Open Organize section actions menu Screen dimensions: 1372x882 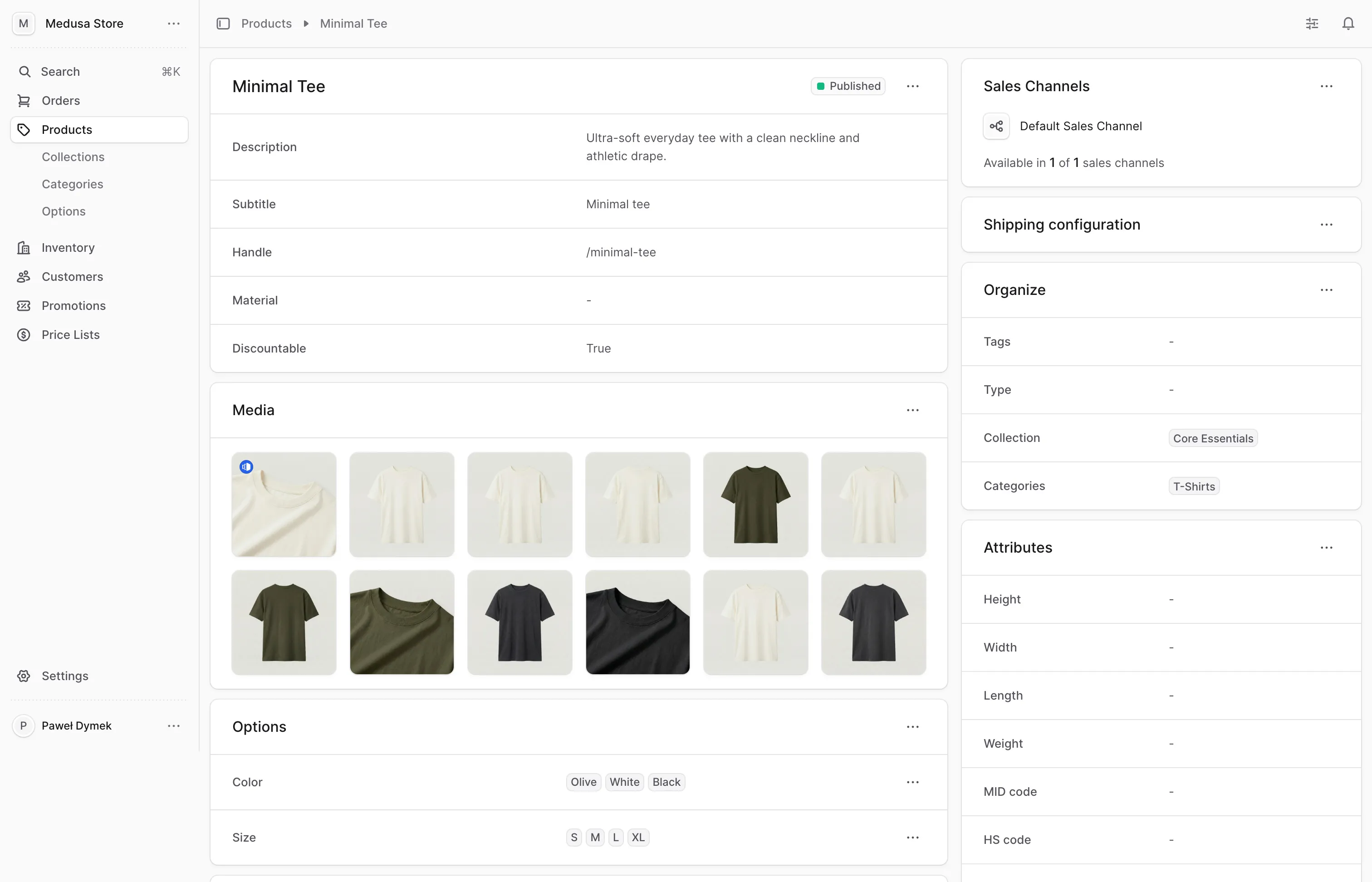point(1326,290)
